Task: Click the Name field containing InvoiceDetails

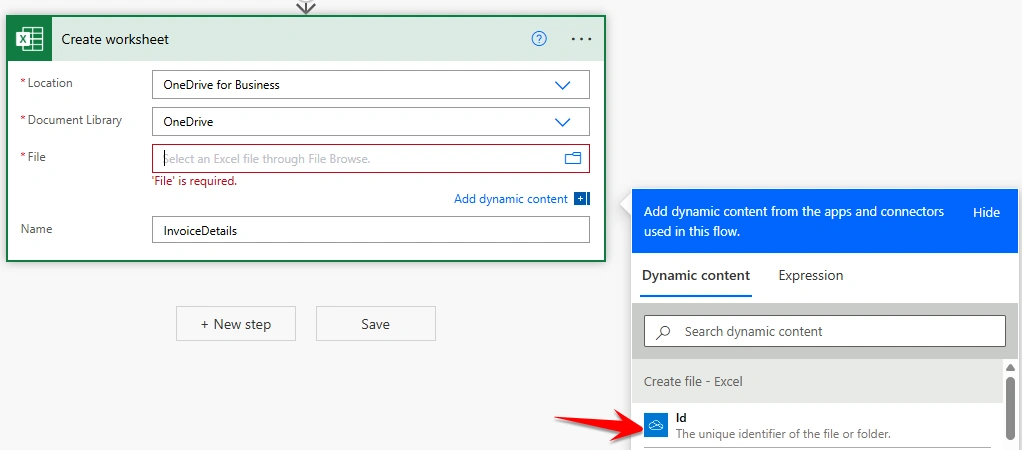Action: pos(371,230)
